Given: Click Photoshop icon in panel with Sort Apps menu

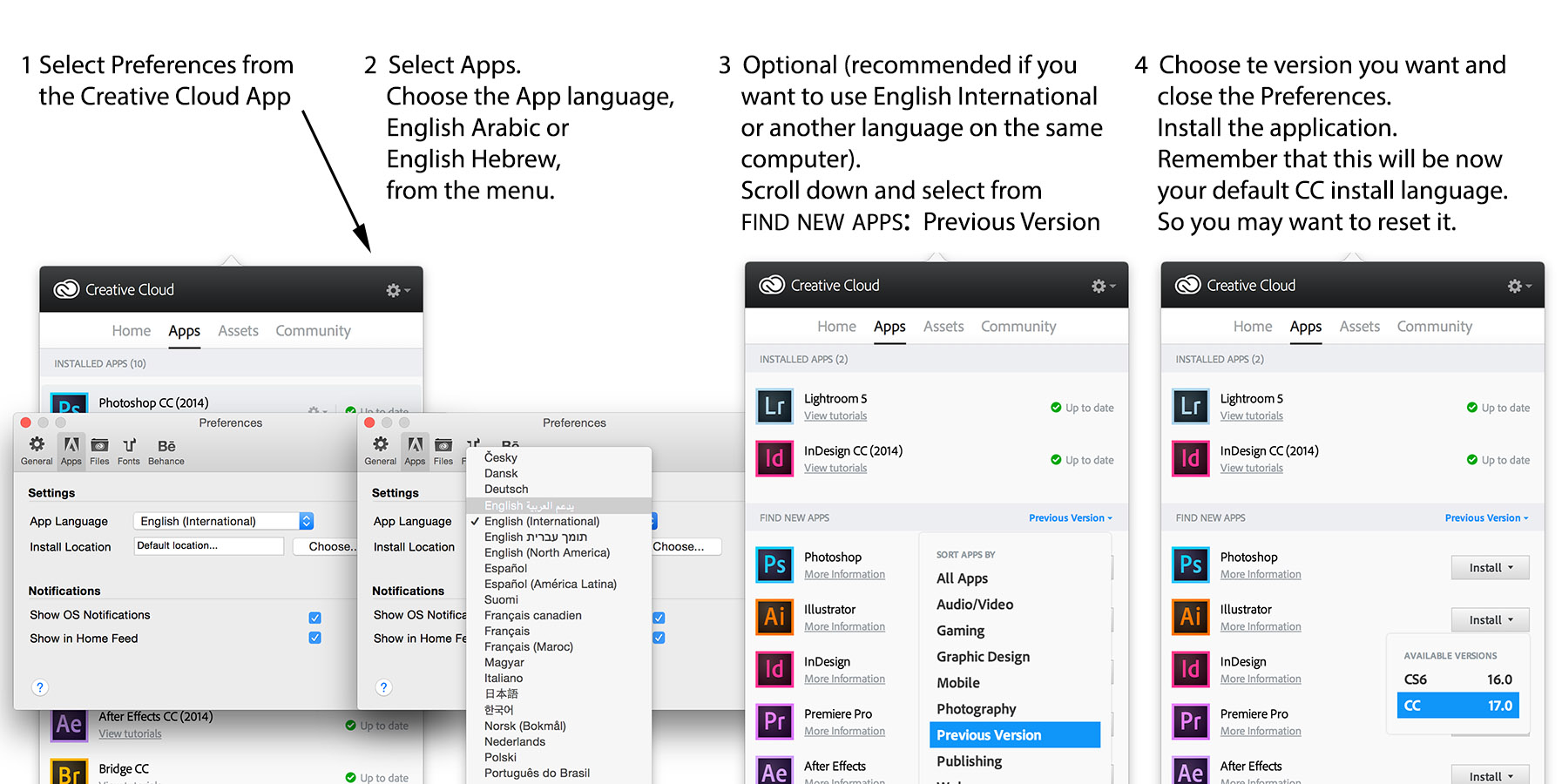Looking at the screenshot, I should click(774, 565).
